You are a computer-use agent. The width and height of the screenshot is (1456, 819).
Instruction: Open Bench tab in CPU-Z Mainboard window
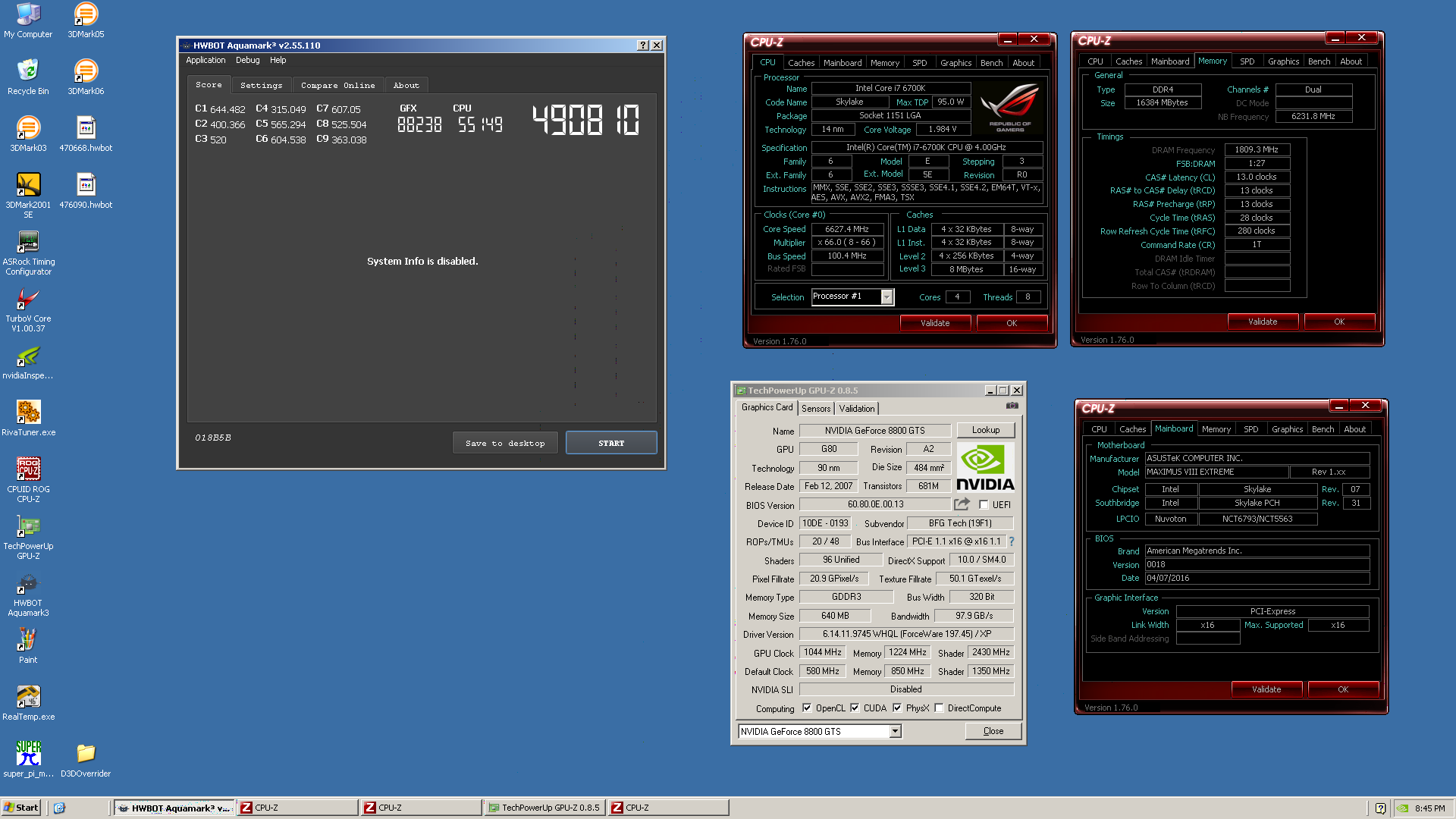(1323, 429)
